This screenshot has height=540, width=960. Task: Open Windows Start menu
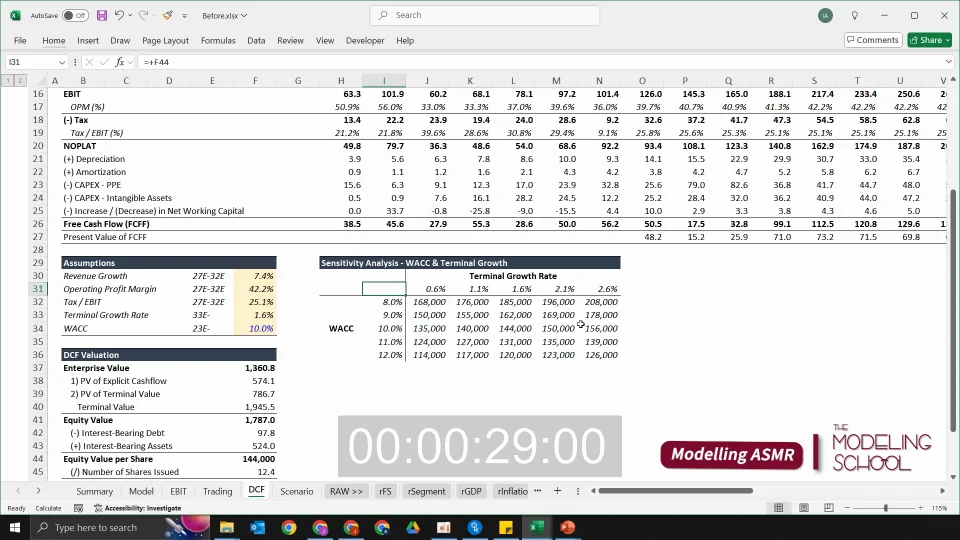click(x=15, y=527)
